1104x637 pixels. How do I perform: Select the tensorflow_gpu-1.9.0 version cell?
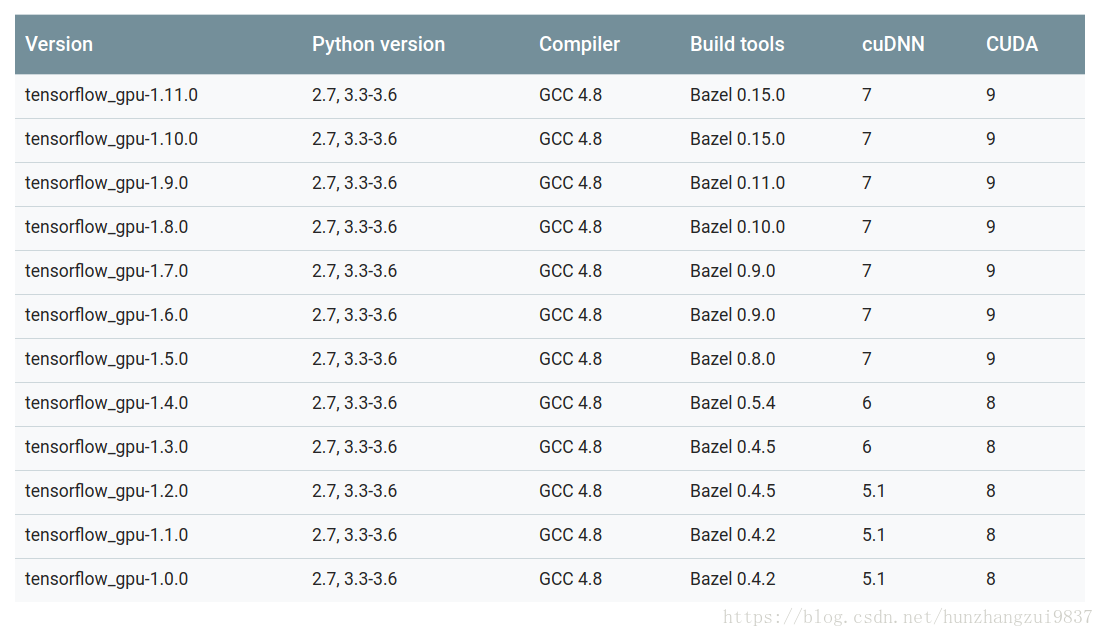106,183
